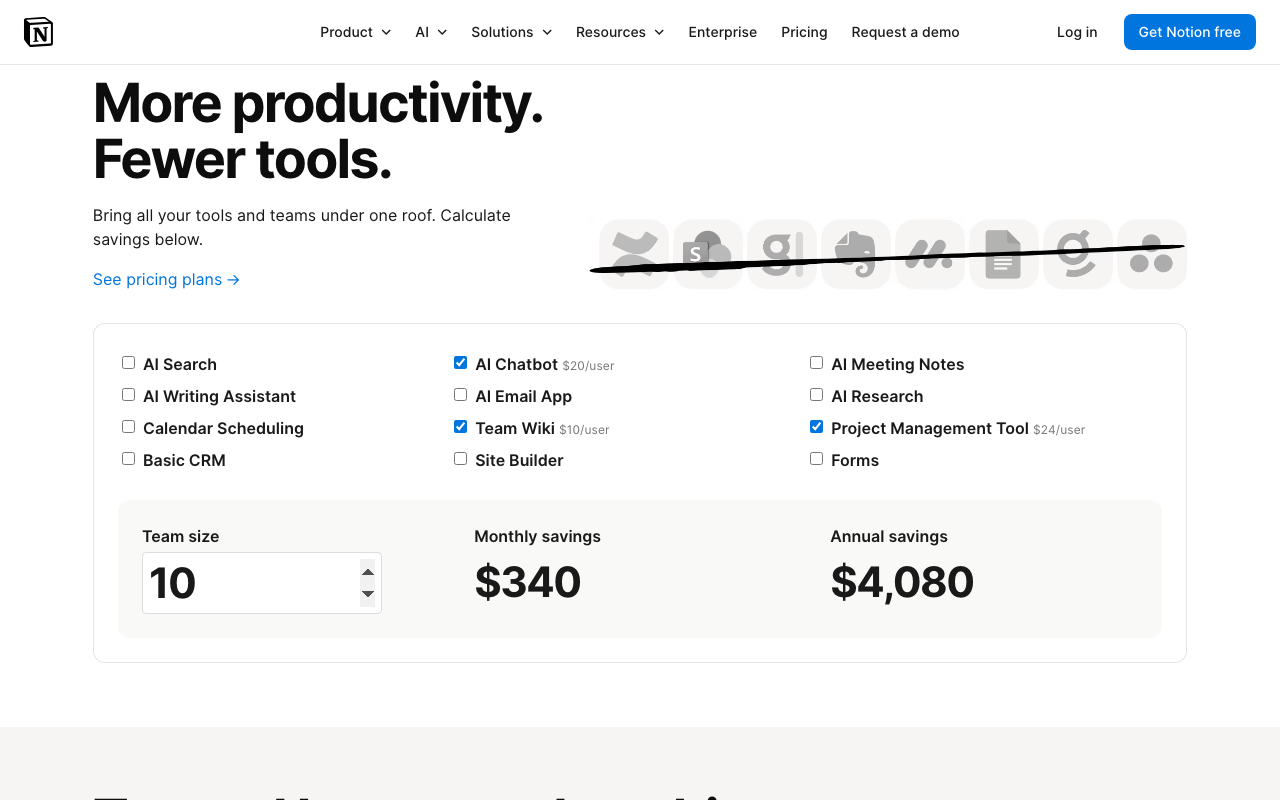
Task: Follow the See pricing plans link
Action: coord(166,279)
